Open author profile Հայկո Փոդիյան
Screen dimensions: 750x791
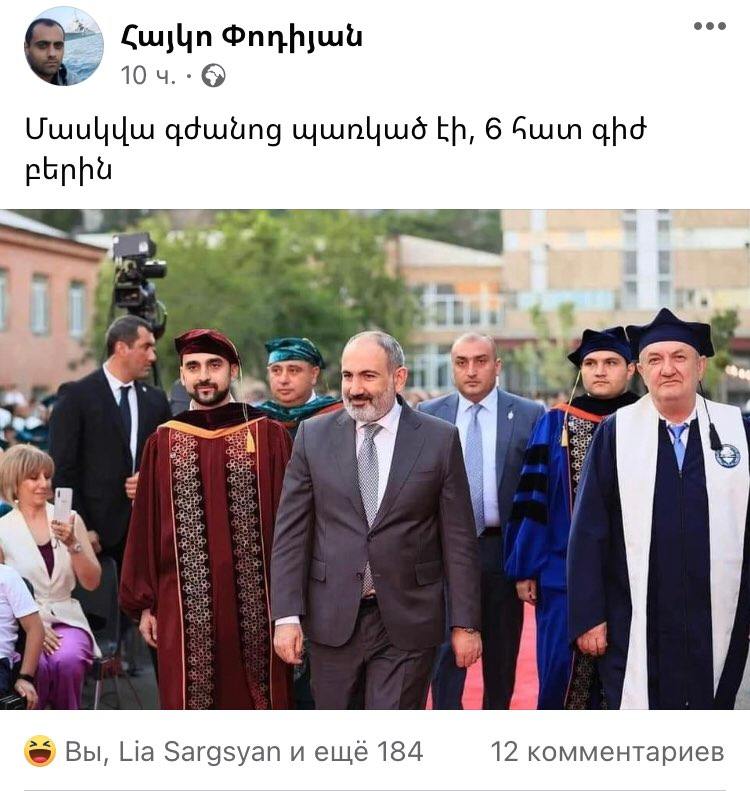[x=242, y=37]
